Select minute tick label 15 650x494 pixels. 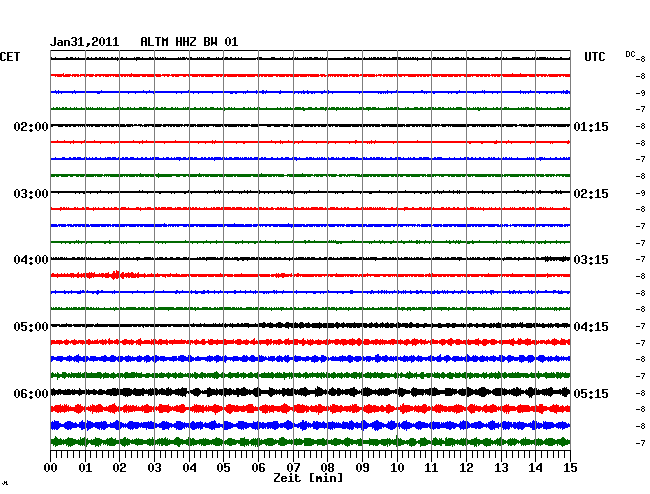pyautogui.click(x=570, y=467)
